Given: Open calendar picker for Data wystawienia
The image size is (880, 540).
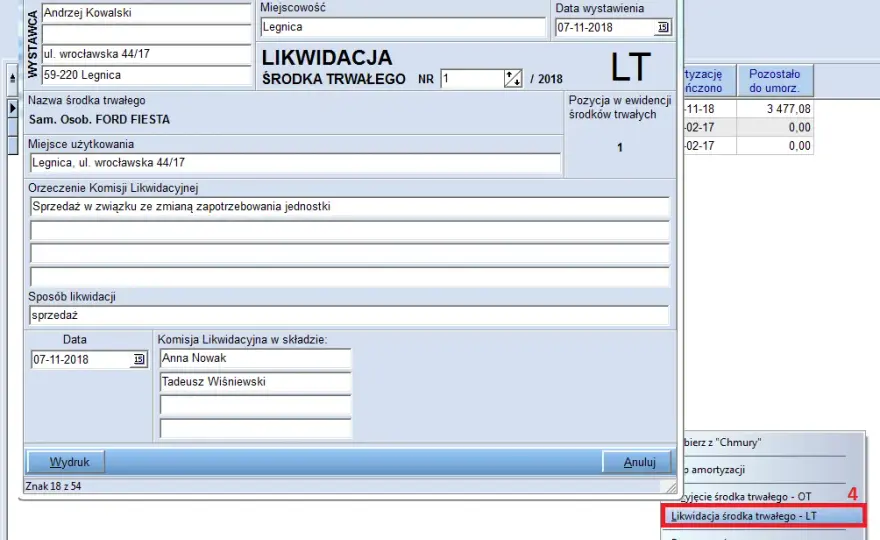Looking at the screenshot, I should tap(662, 27).
